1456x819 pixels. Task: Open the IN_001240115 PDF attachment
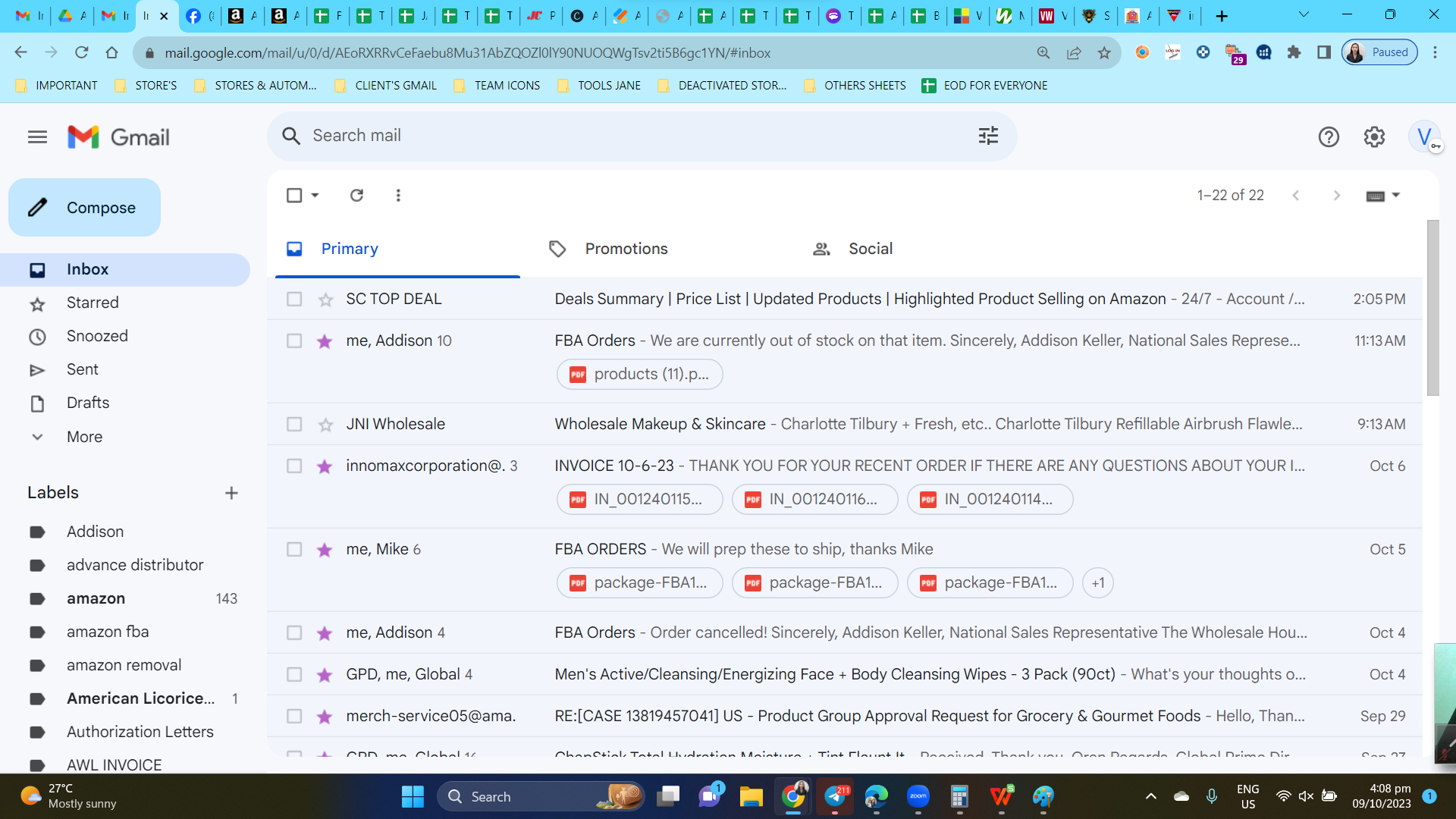639,499
